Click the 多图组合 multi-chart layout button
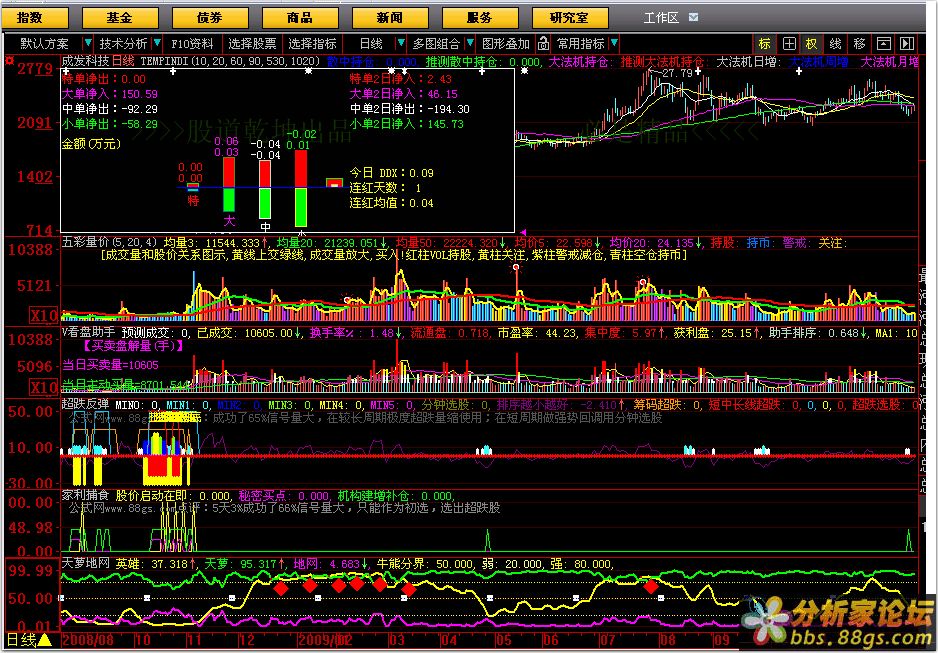Viewport: 938px width, 653px height. coord(436,44)
